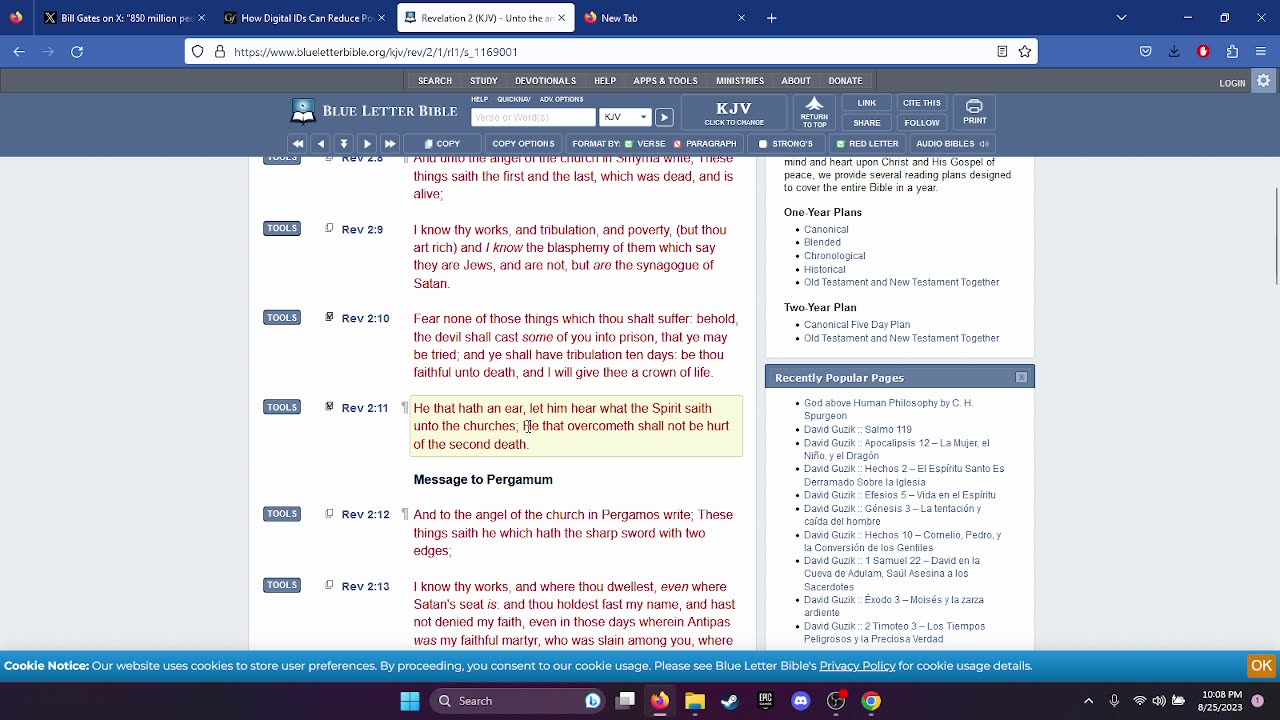Open Tools menu for Rev 2:13

282,585
